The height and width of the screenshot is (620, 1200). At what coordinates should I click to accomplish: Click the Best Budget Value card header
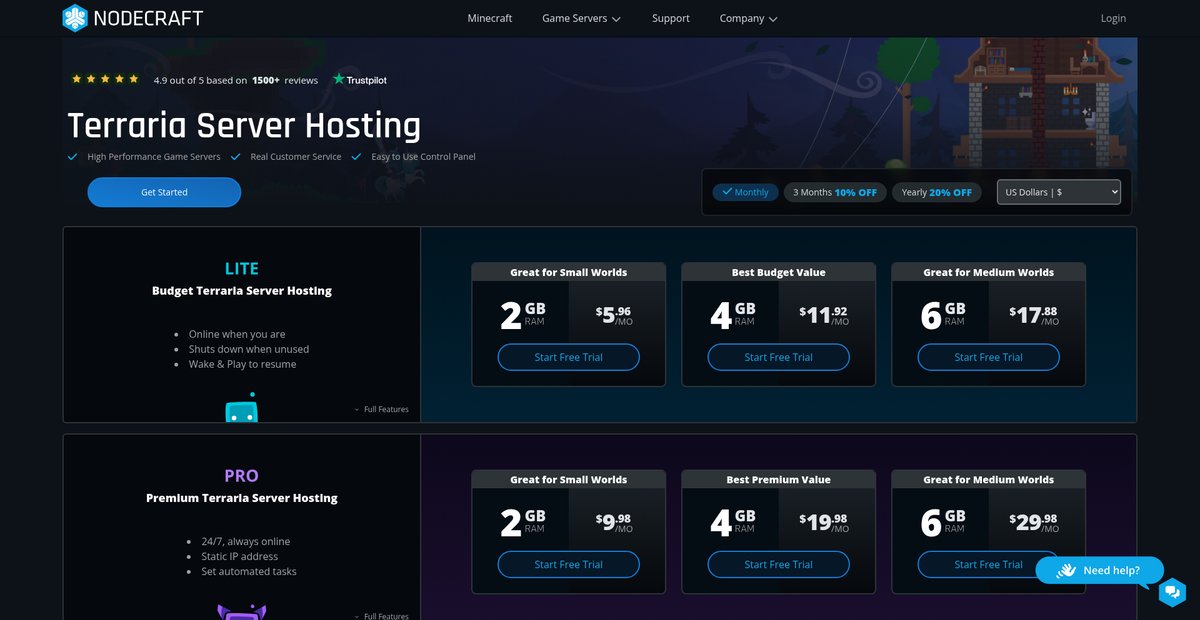[x=778, y=272]
